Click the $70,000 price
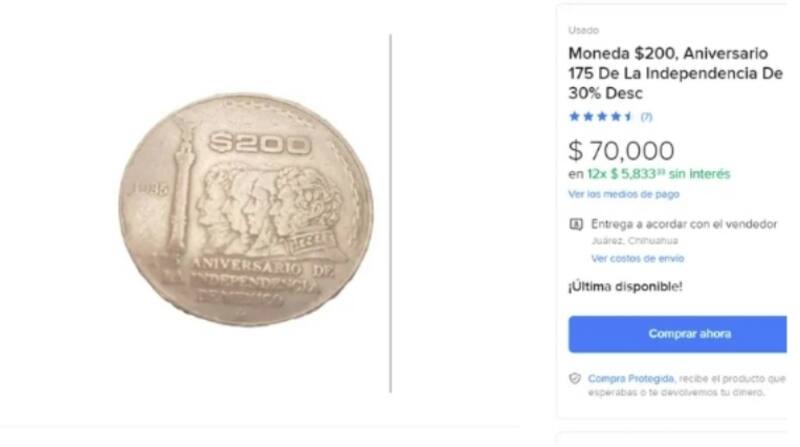This screenshot has width=800, height=447. pos(620,151)
